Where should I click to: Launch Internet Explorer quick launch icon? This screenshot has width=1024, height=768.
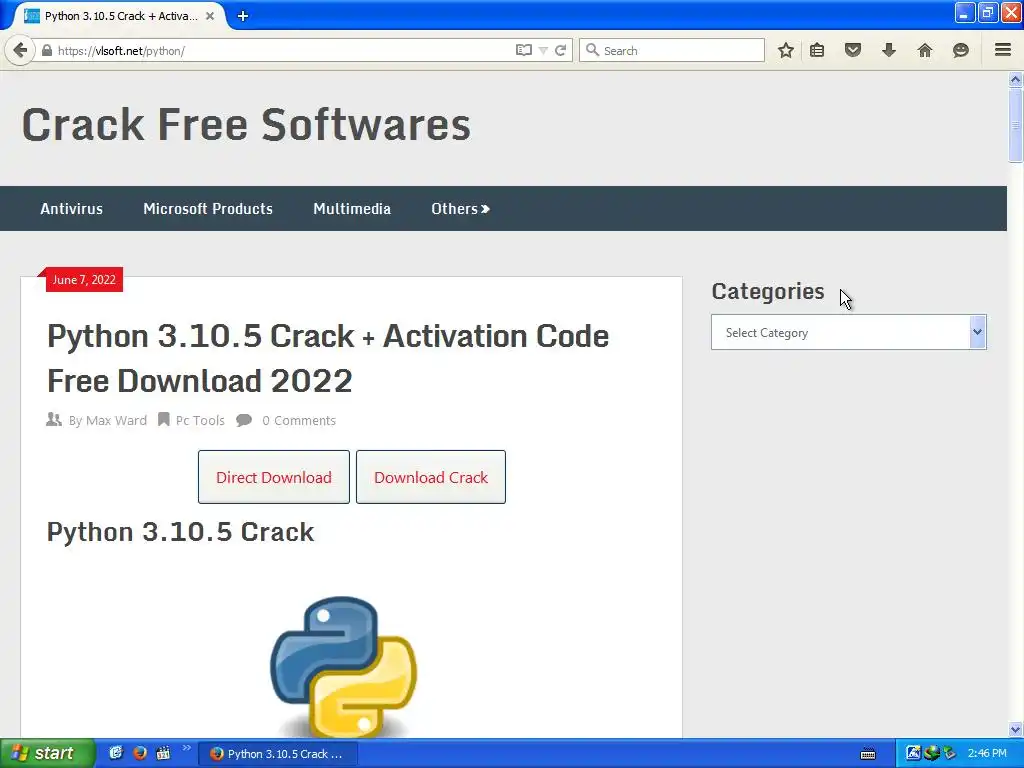116,753
